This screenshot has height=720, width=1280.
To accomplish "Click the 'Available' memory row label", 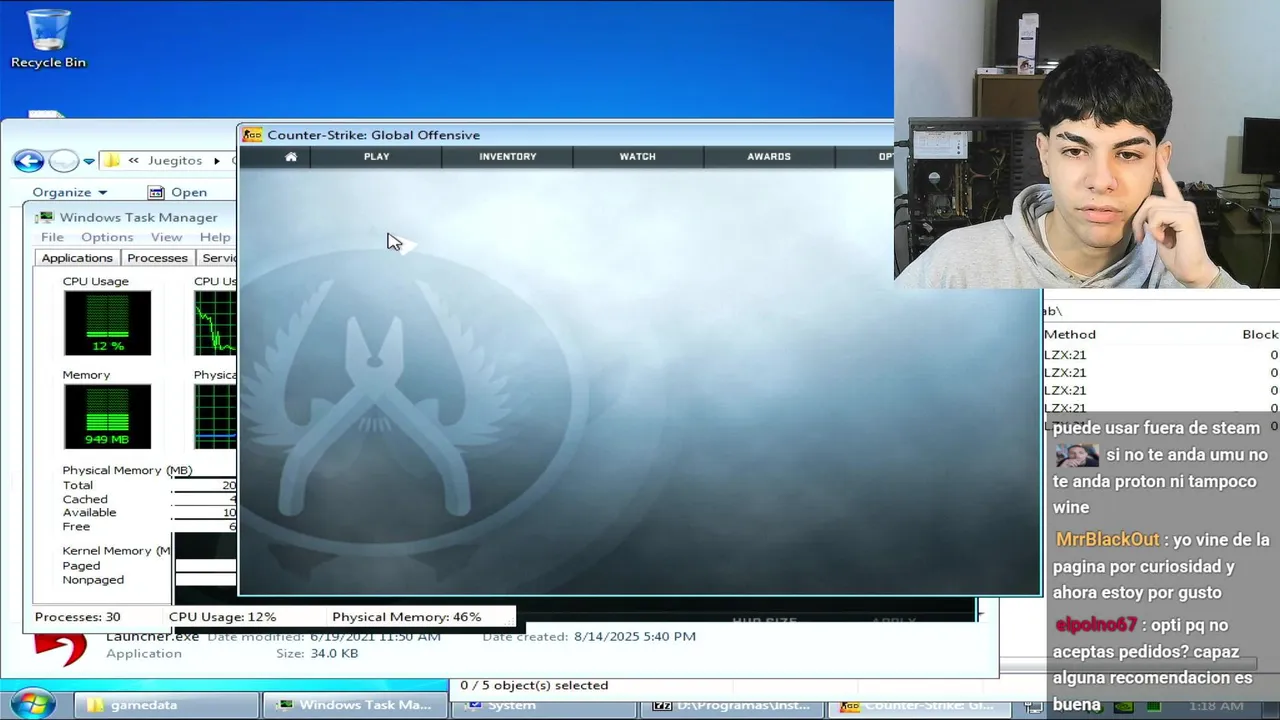I will pyautogui.click(x=89, y=512).
